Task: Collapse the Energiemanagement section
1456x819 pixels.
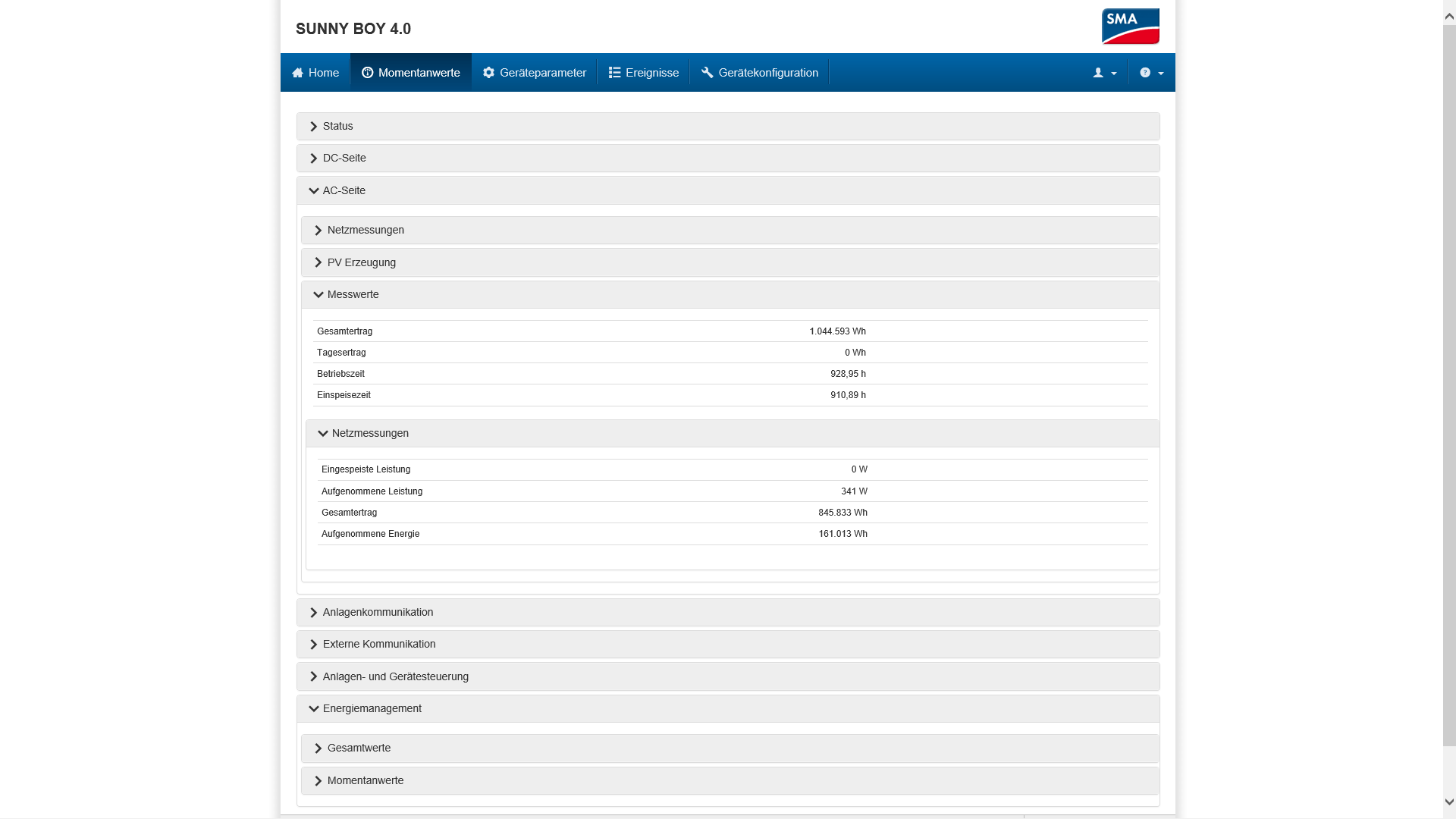Action: (x=372, y=709)
